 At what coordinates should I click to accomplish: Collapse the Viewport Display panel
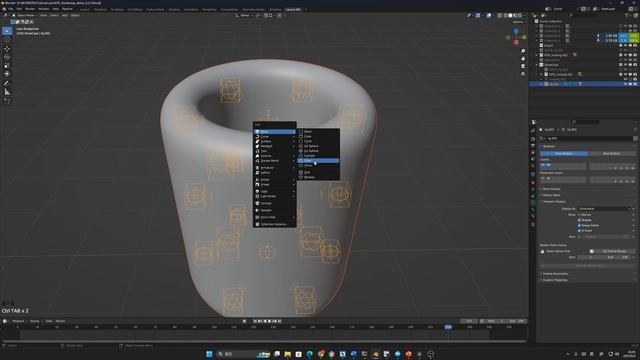click(553, 202)
